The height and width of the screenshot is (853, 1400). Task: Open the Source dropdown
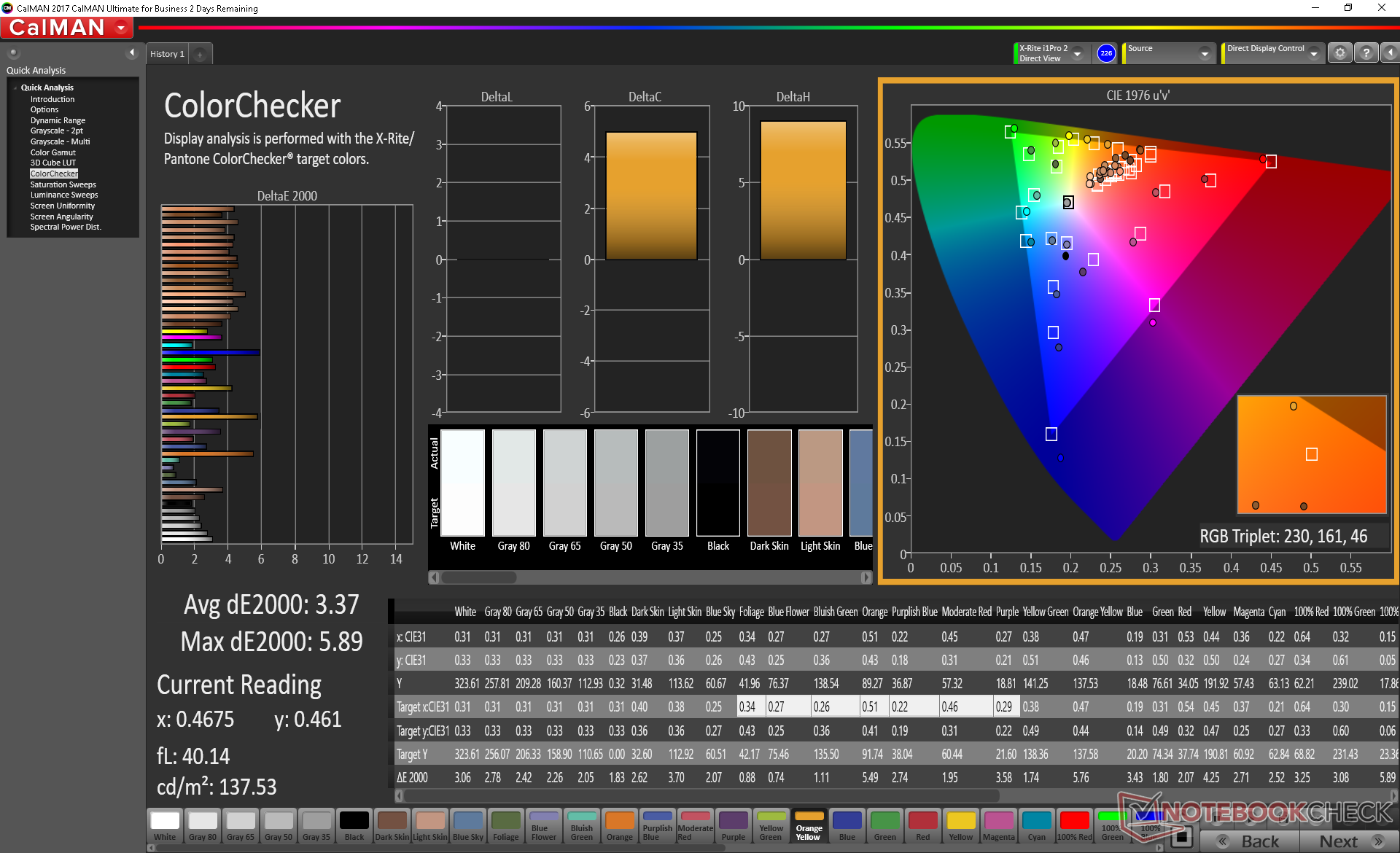1204,53
